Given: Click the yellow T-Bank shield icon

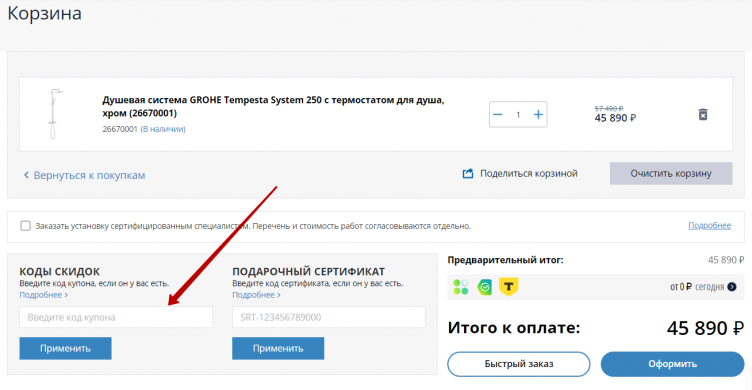Looking at the screenshot, I should [508, 287].
